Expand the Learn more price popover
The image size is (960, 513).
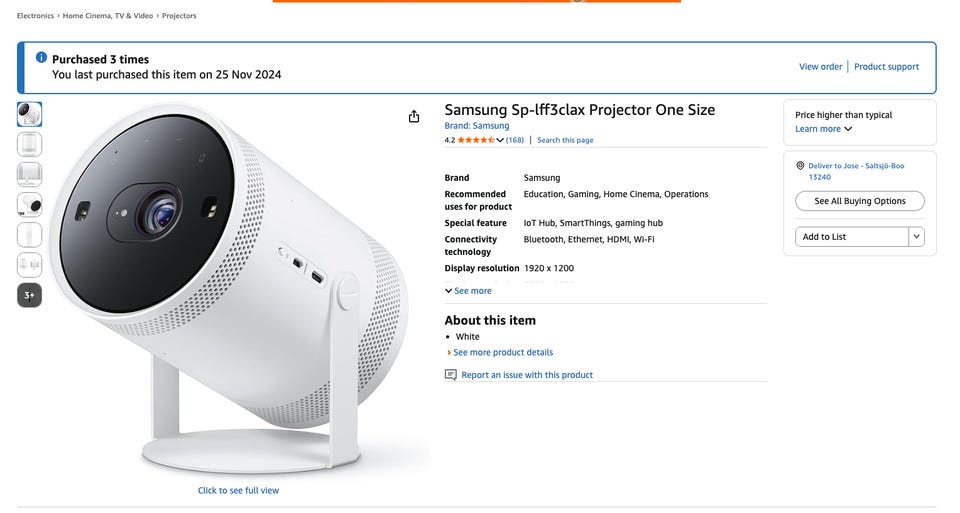click(823, 129)
